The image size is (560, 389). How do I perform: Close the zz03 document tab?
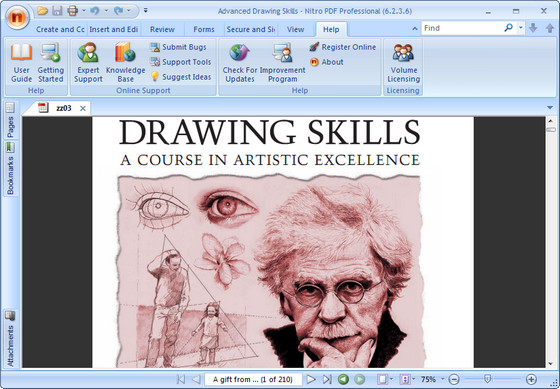82,109
